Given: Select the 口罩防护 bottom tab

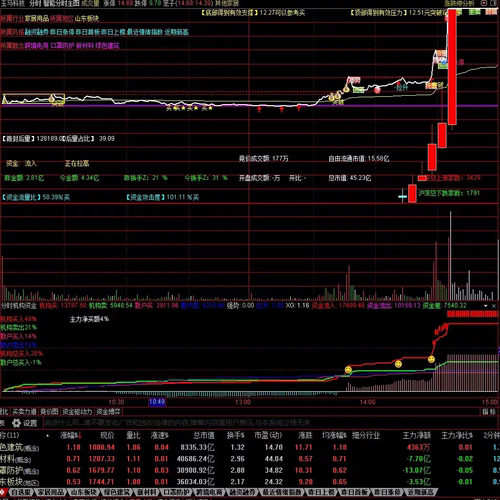Looking at the screenshot, I should pos(176,492).
